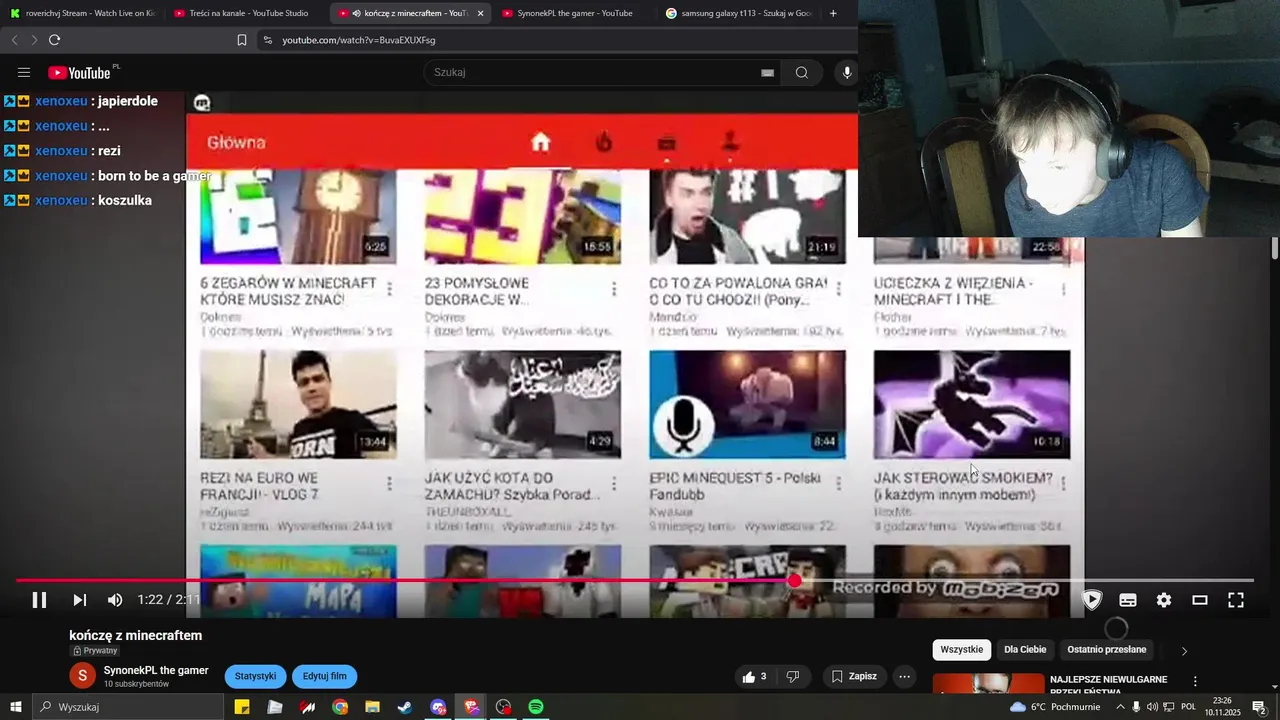Reload the current page
1280x720 pixels.
pos(54,40)
